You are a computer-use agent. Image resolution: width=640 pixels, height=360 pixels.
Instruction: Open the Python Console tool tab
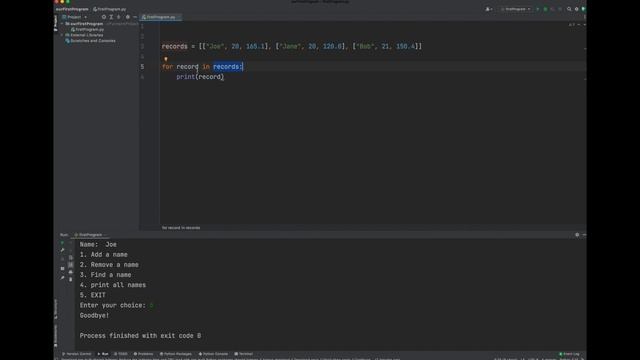[213, 354]
